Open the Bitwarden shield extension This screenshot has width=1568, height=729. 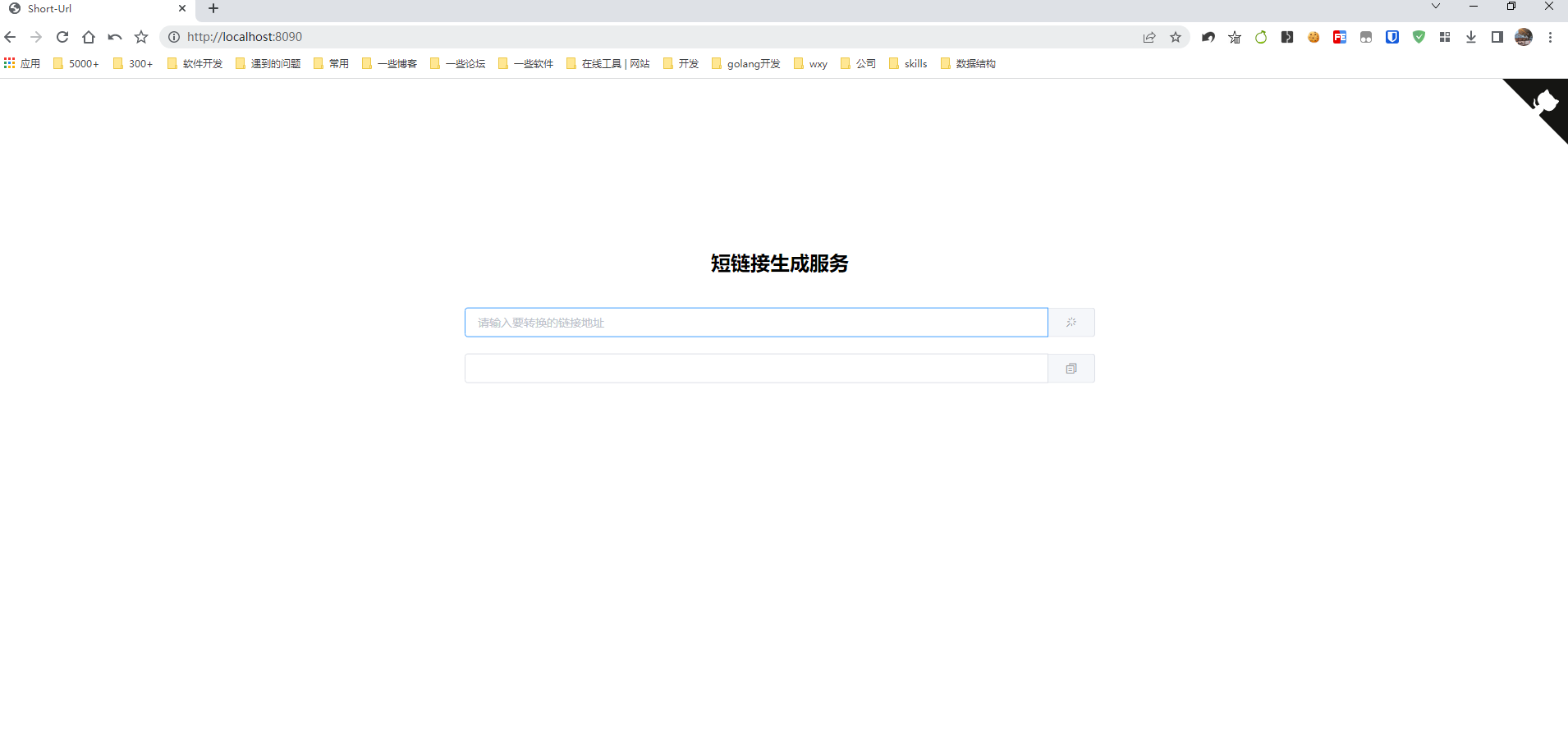point(1392,37)
